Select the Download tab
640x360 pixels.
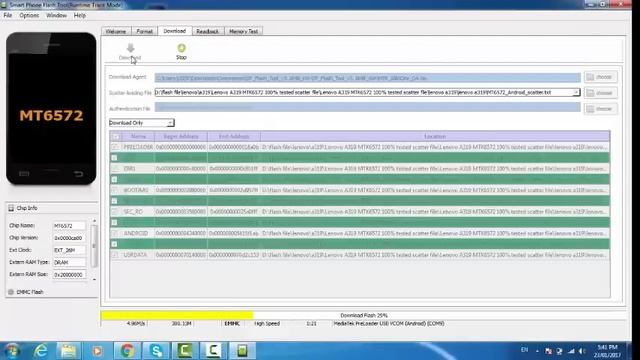coord(174,31)
